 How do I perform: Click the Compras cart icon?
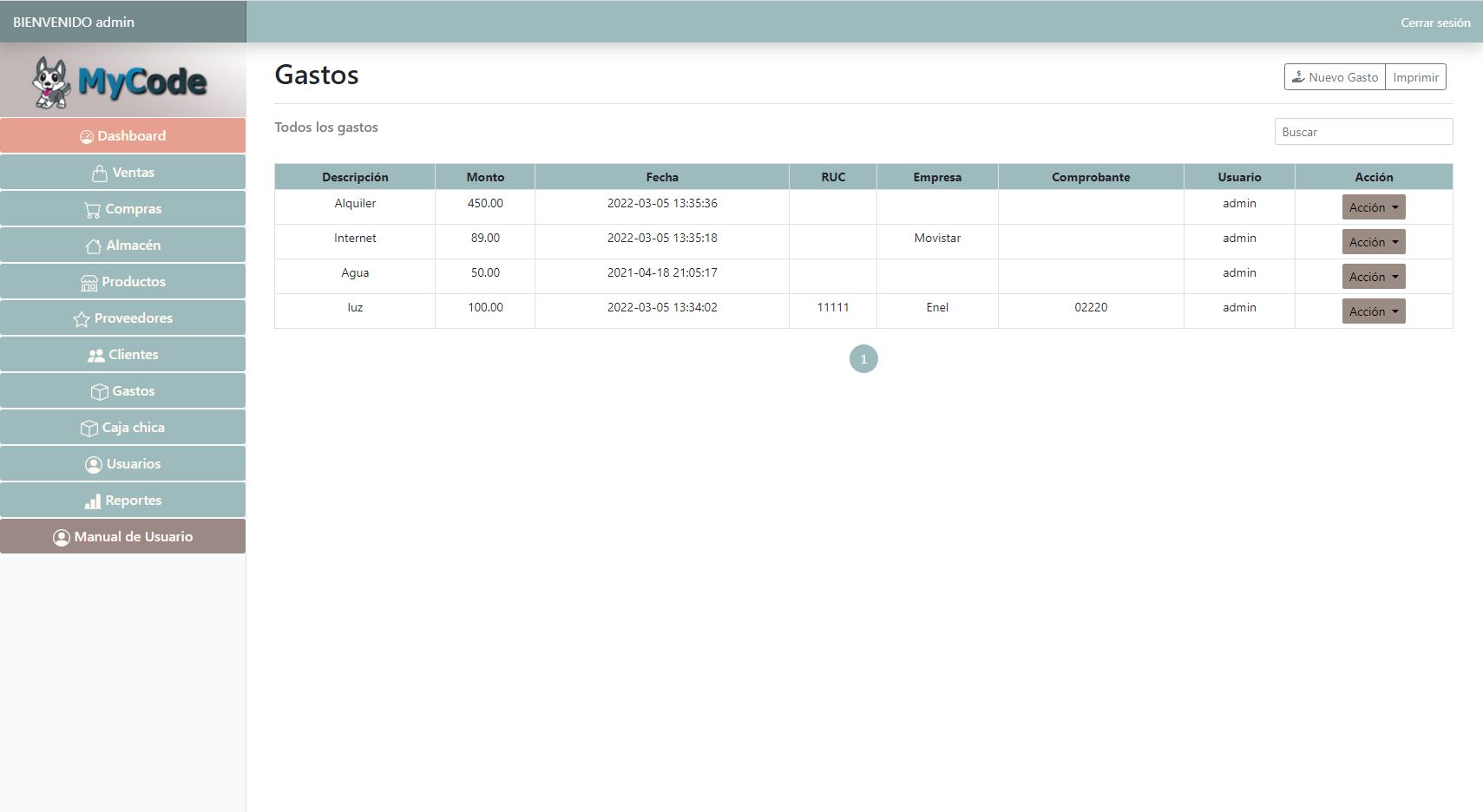click(x=92, y=209)
